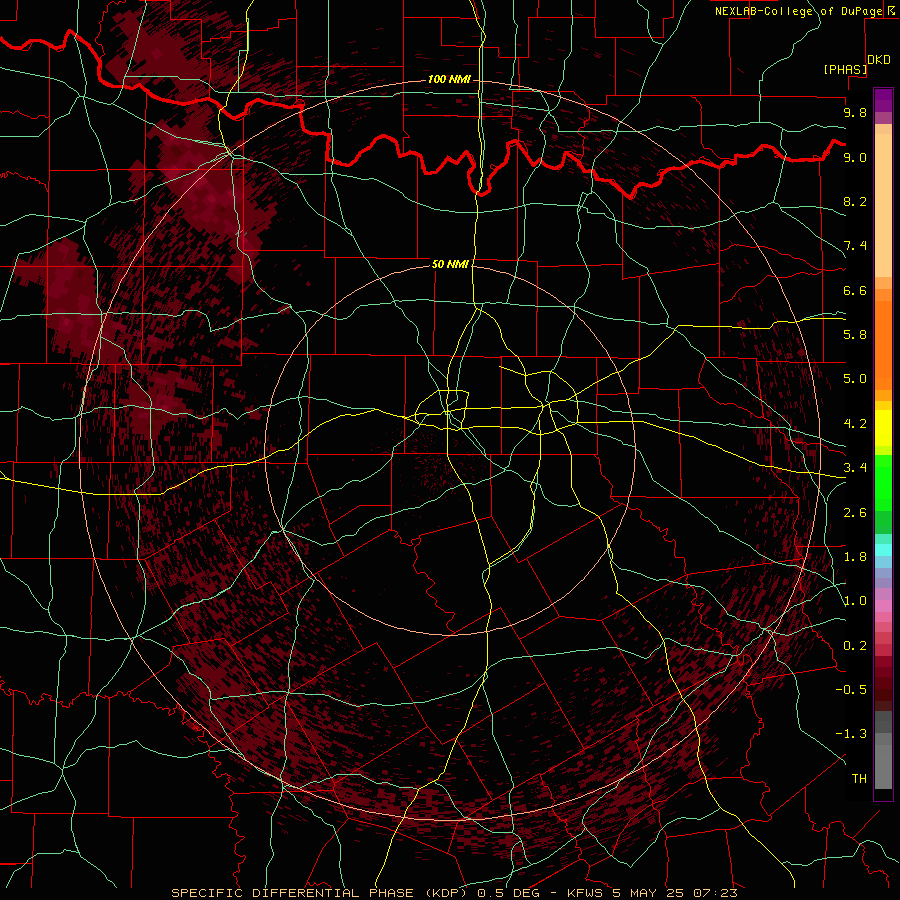Click the 1.0 value on the scale
The image size is (900, 900).
tap(855, 601)
